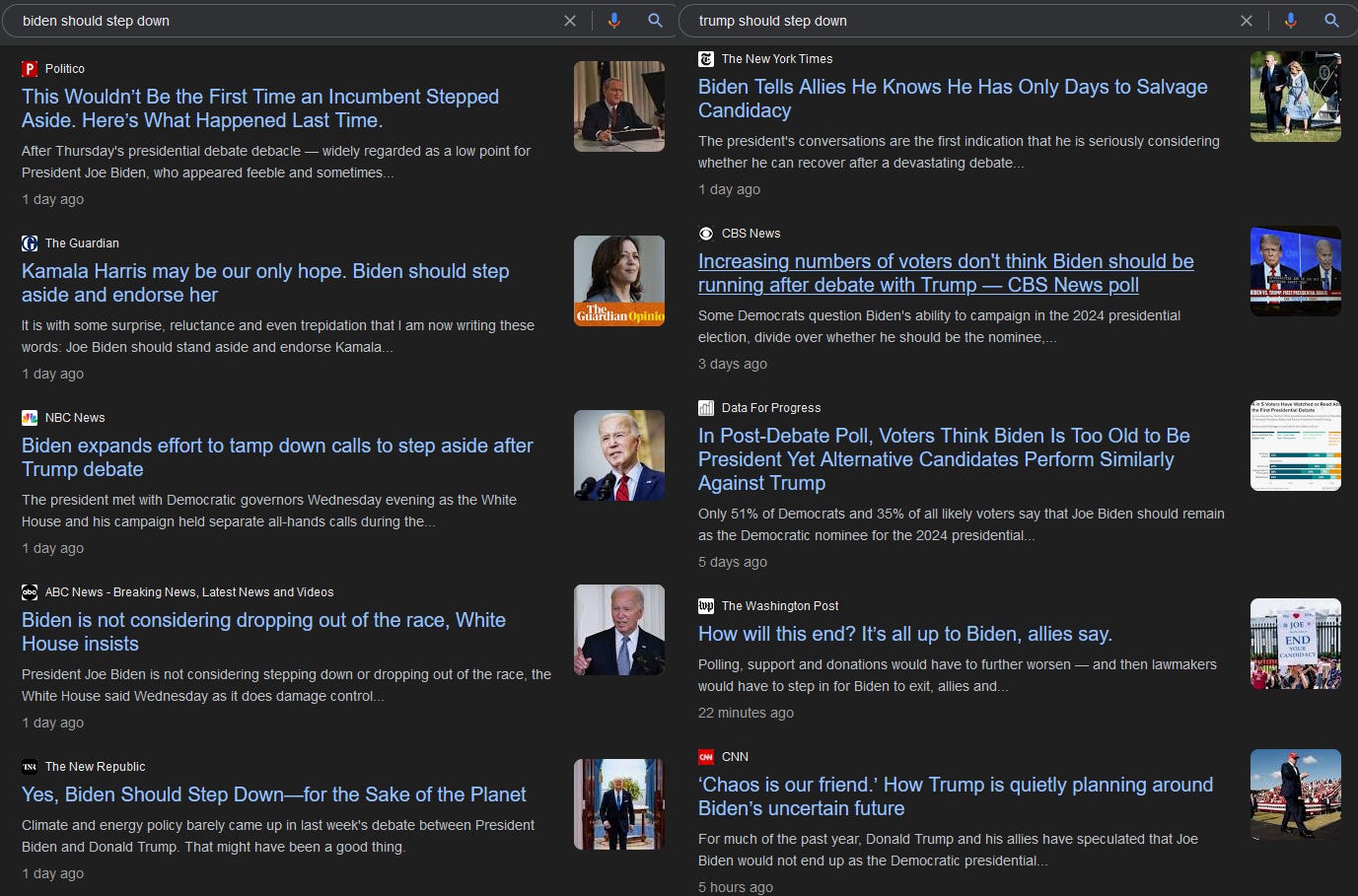
Task: Click the Guardian snippet starting 'It is with some surprise'
Action: [278, 336]
